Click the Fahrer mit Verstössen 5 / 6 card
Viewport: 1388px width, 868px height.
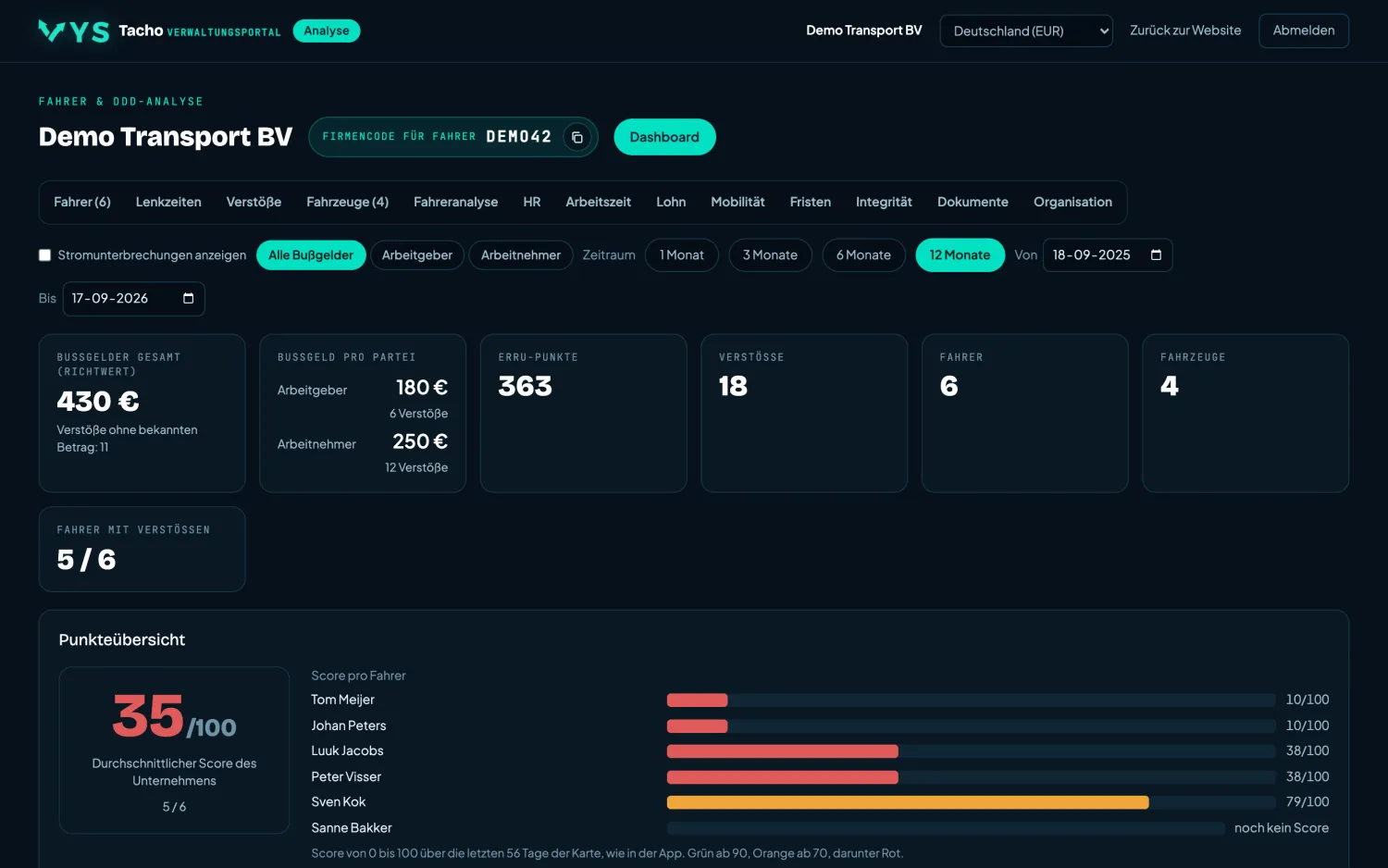click(x=143, y=550)
